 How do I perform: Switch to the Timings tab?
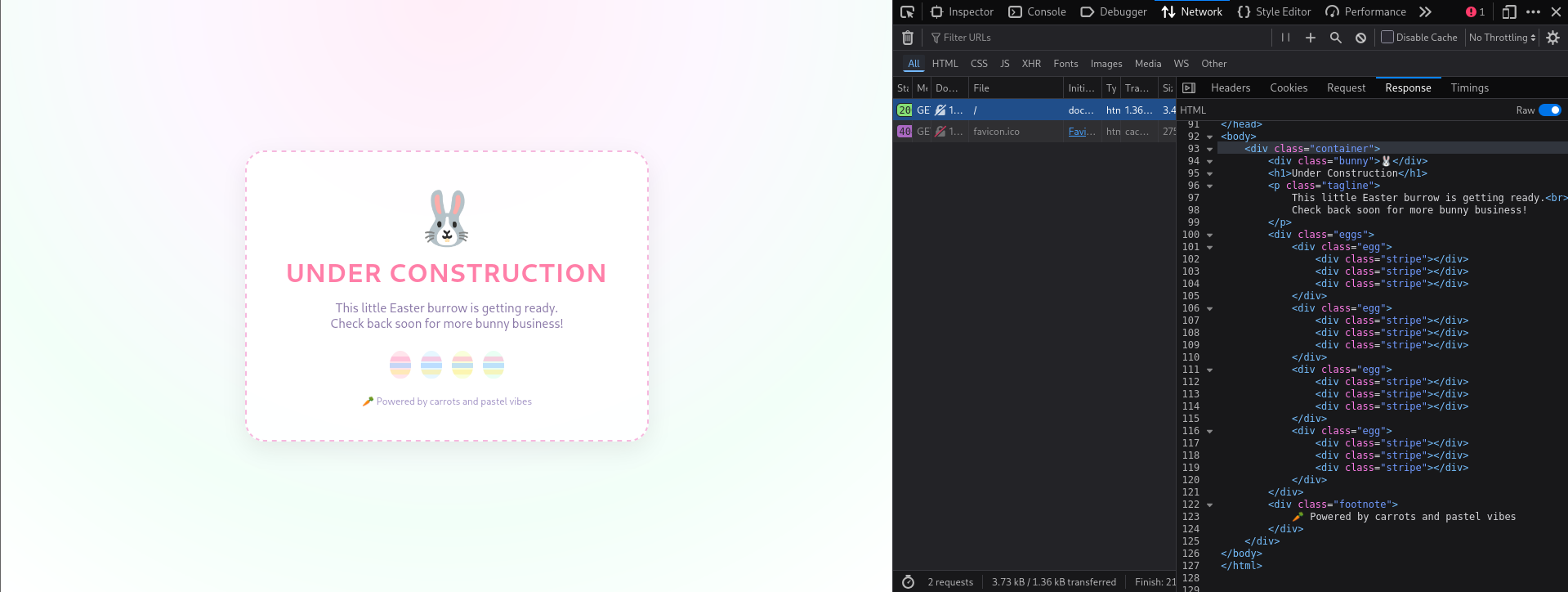pyautogui.click(x=1469, y=88)
